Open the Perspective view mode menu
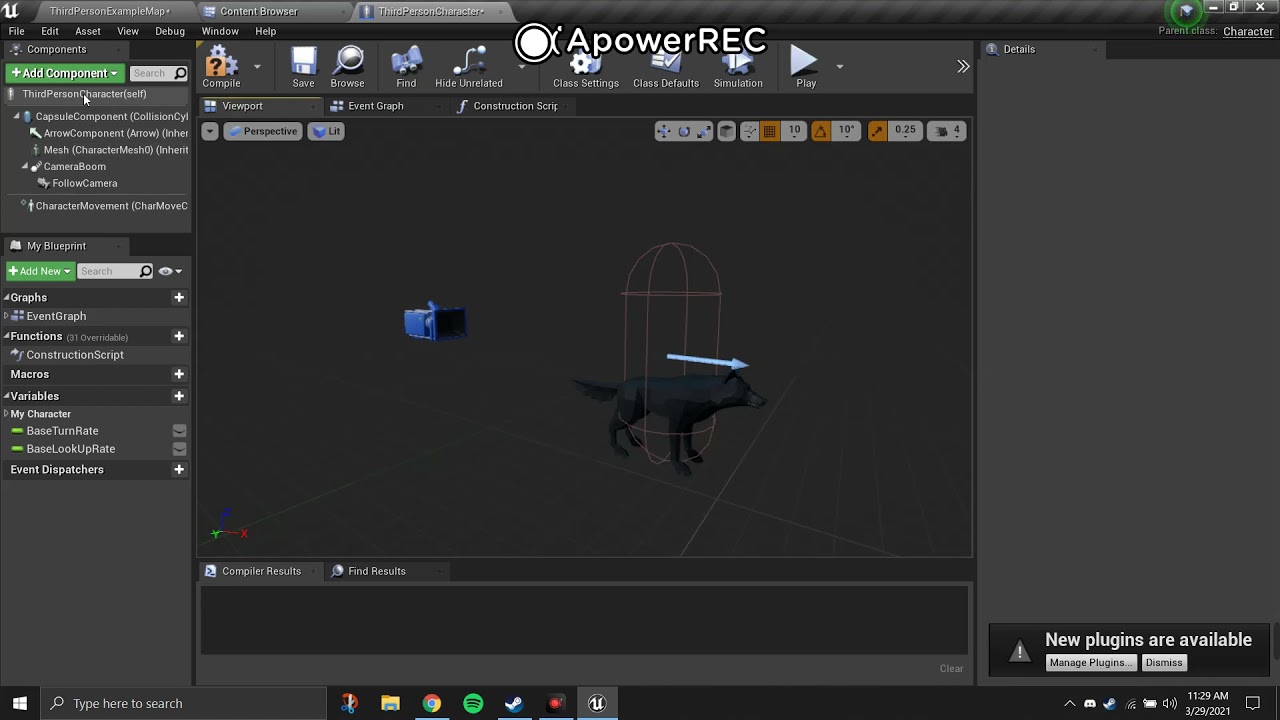The width and height of the screenshot is (1280, 720). point(262,131)
